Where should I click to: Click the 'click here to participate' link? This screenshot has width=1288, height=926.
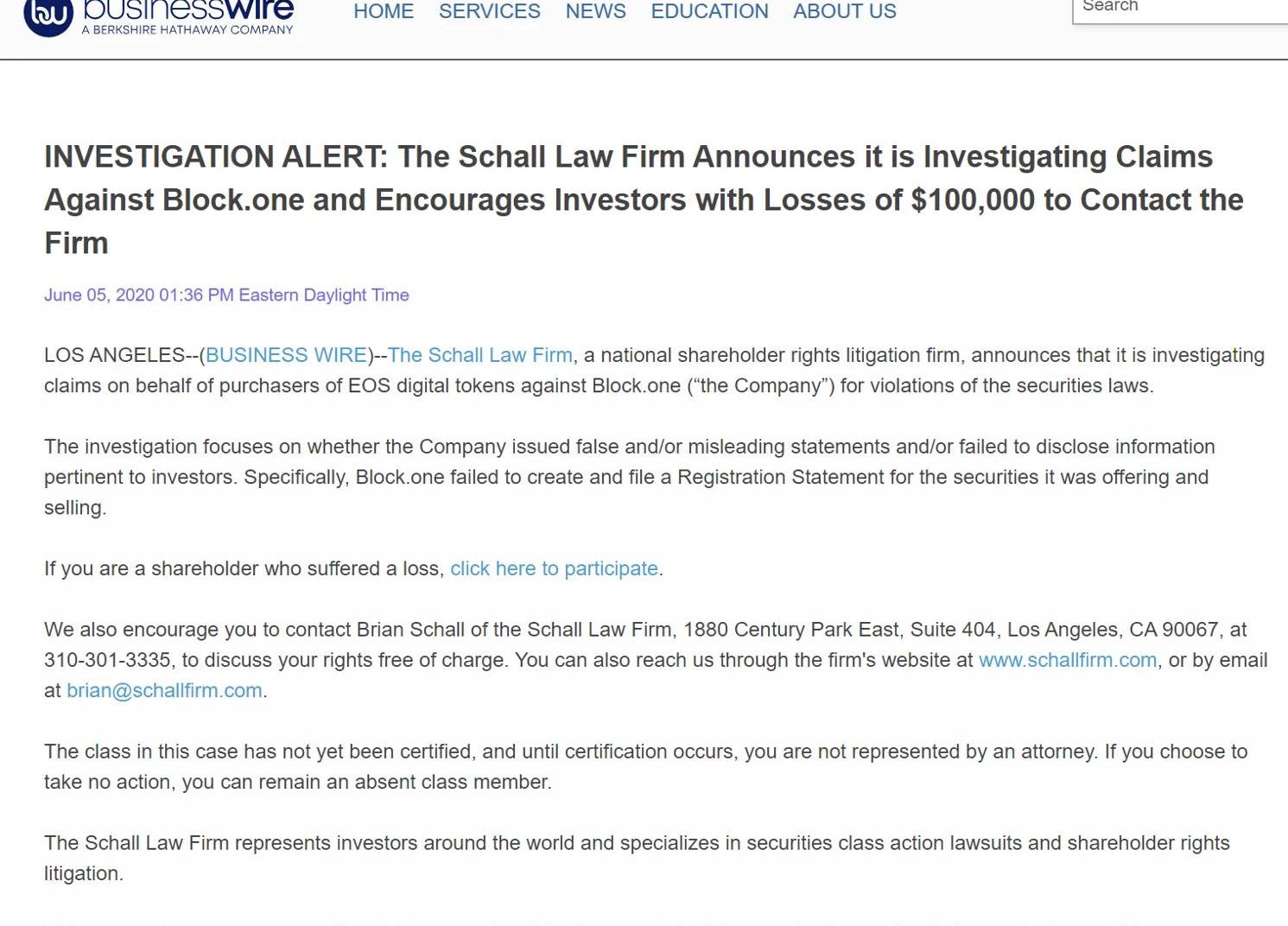click(554, 568)
